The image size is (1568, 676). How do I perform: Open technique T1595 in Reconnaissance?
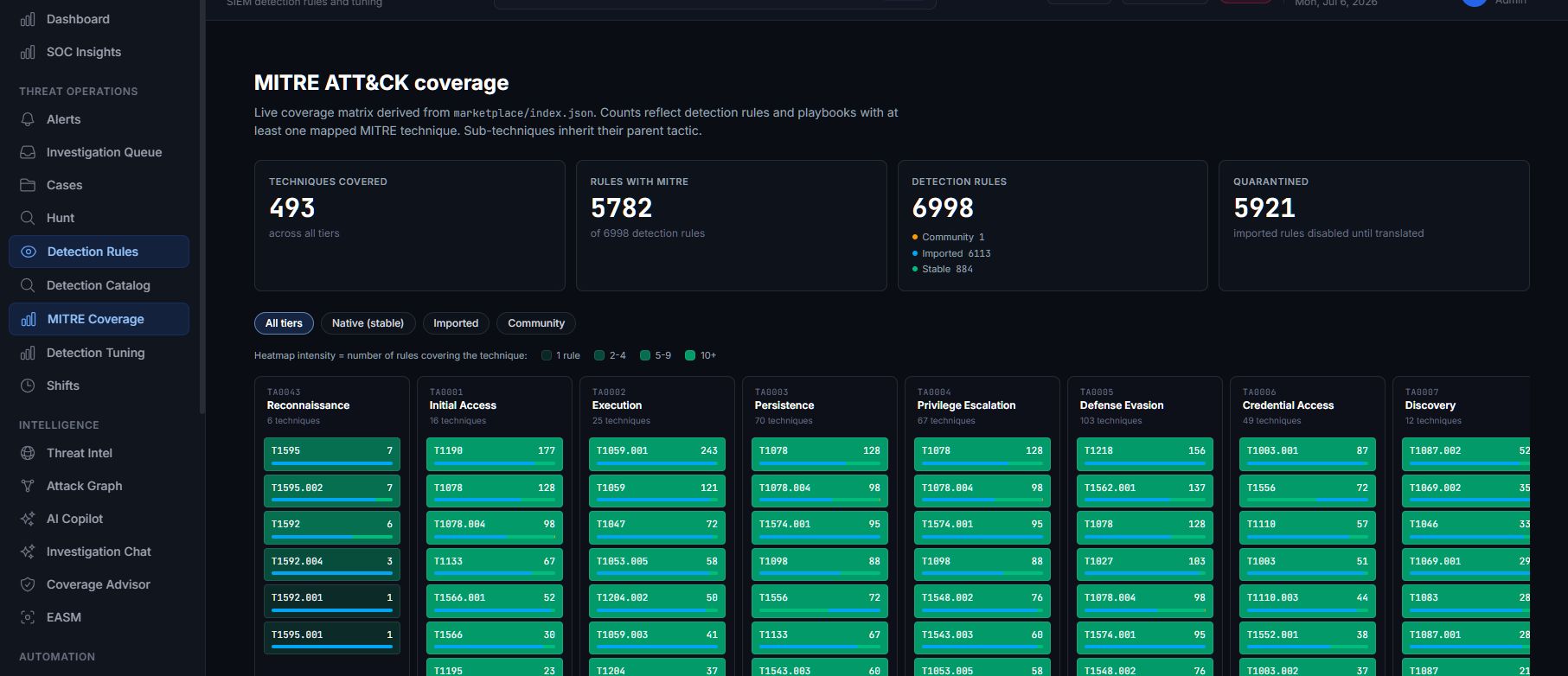332,454
